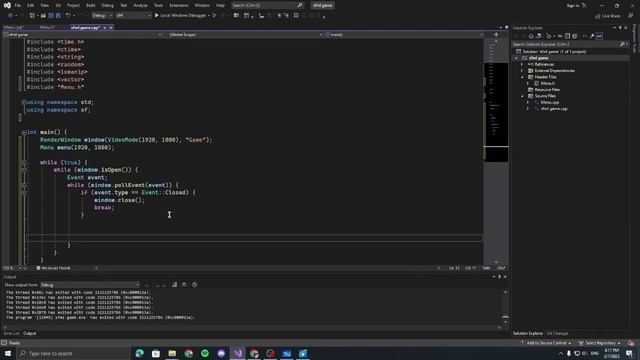The width and height of the screenshot is (640, 360).
Task: Collapse the Header Files folder
Action: tap(522, 77)
